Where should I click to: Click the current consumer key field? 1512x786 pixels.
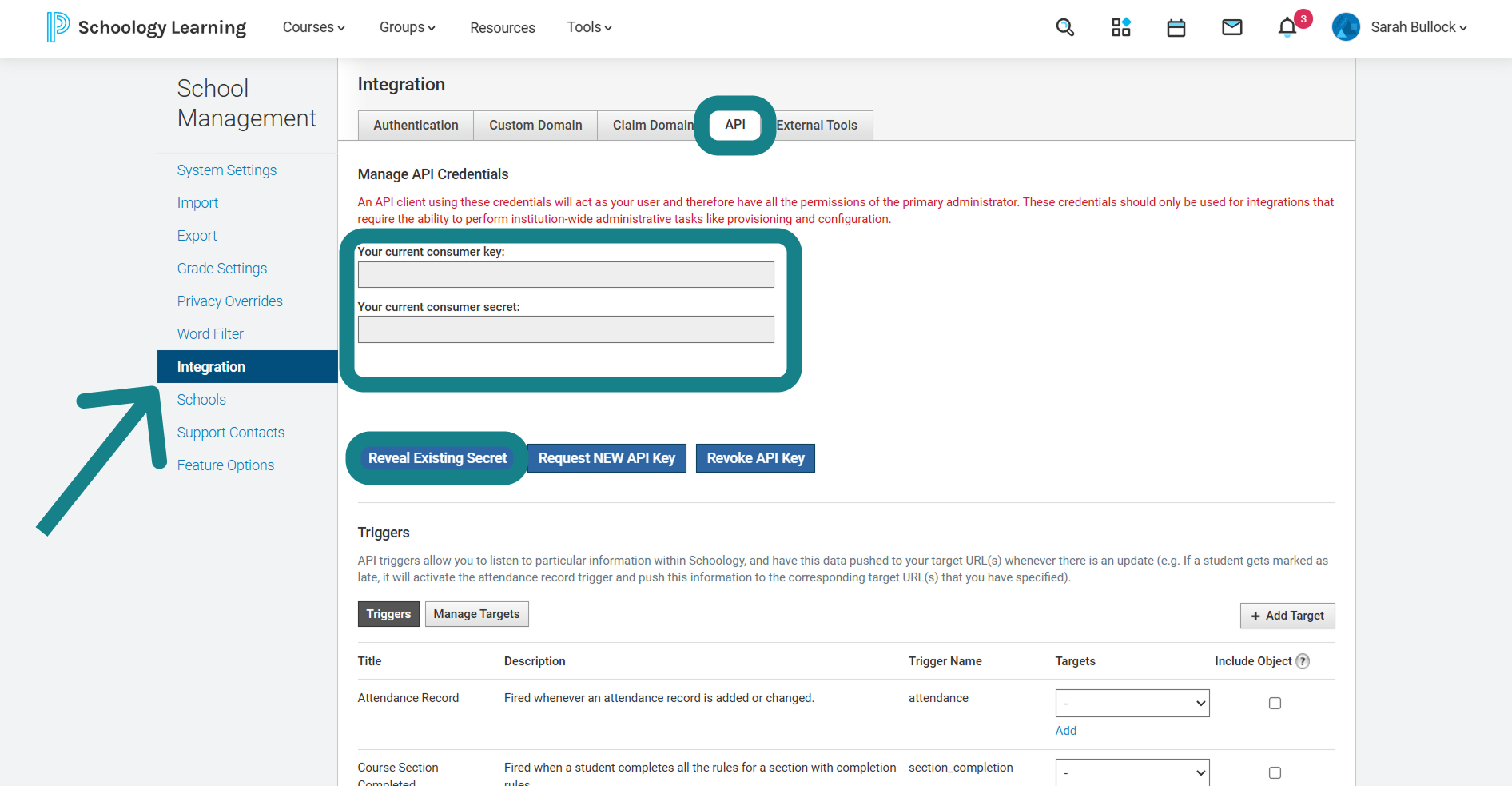[566, 275]
